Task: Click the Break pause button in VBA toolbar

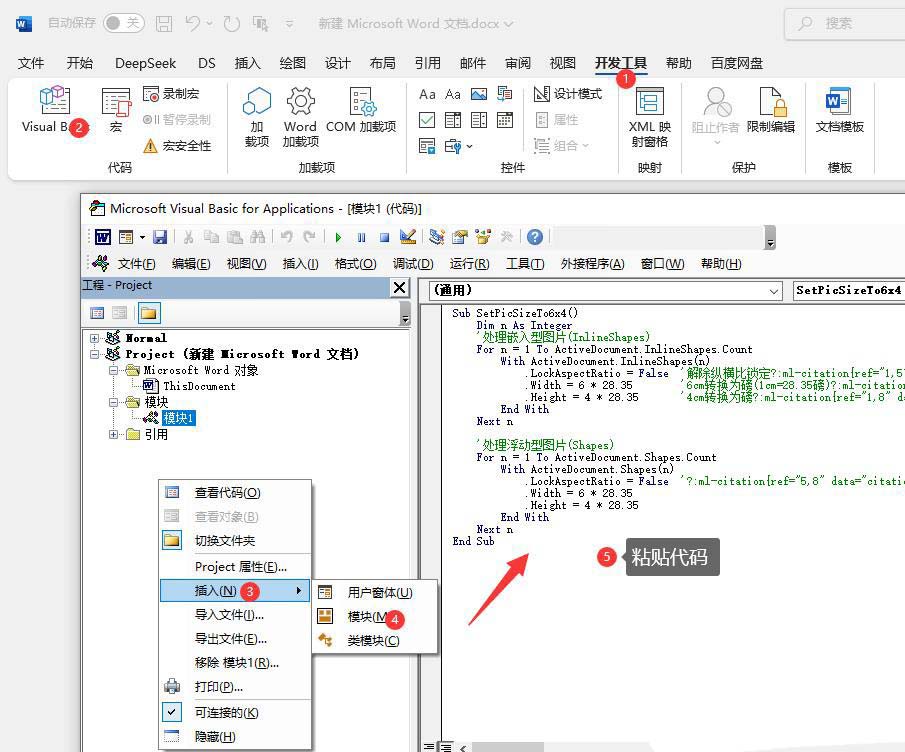Action: pos(361,237)
